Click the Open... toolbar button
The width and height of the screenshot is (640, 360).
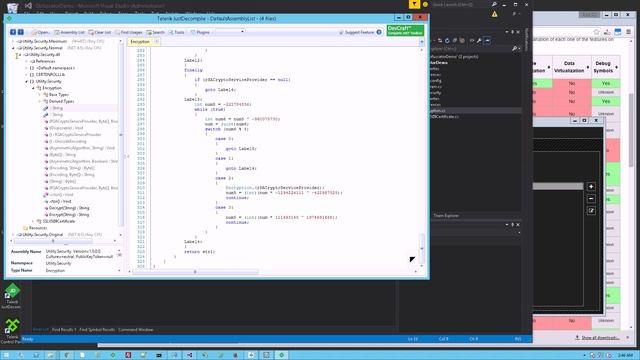[x=41, y=32]
